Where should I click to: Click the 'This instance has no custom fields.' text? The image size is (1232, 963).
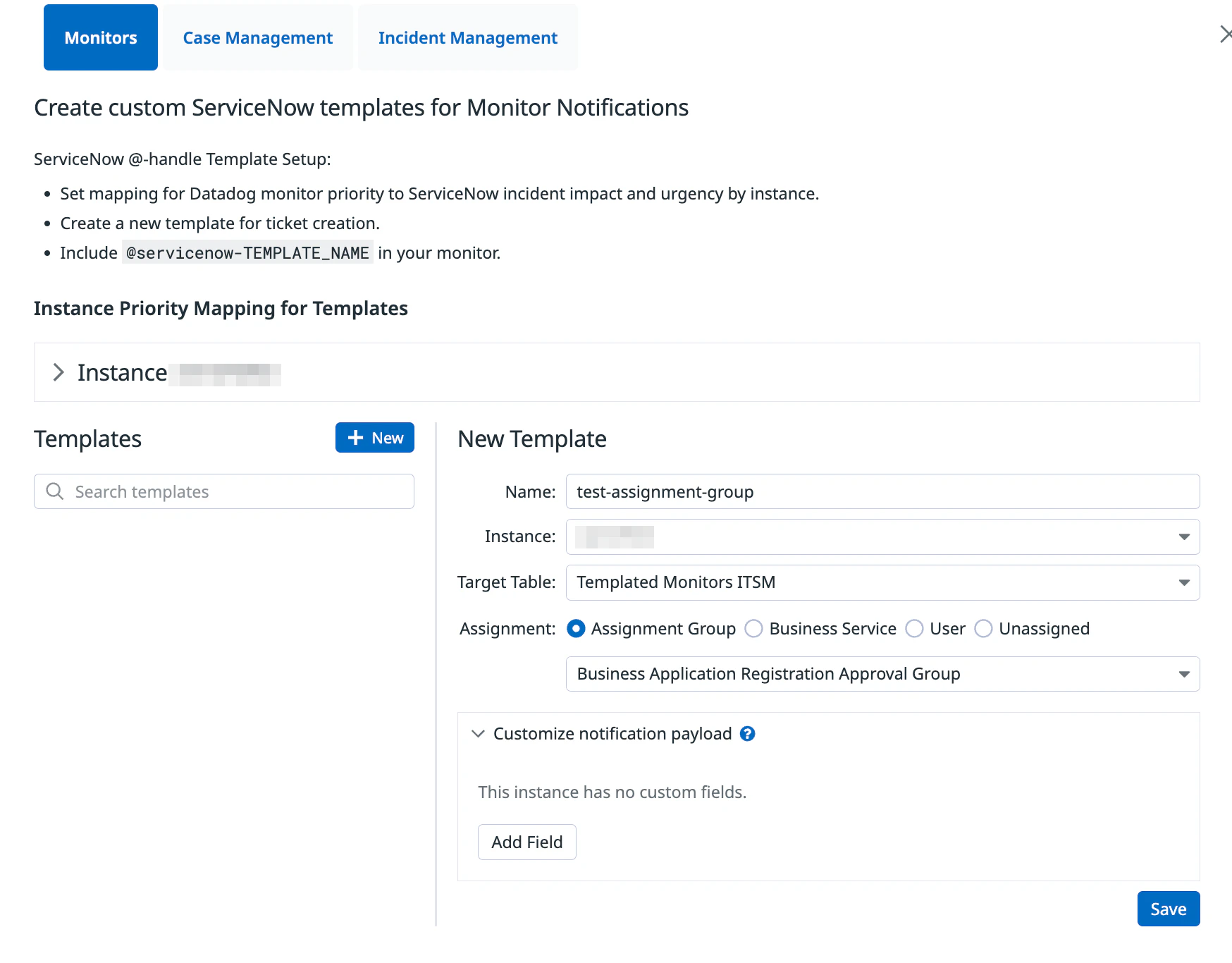[x=612, y=792]
